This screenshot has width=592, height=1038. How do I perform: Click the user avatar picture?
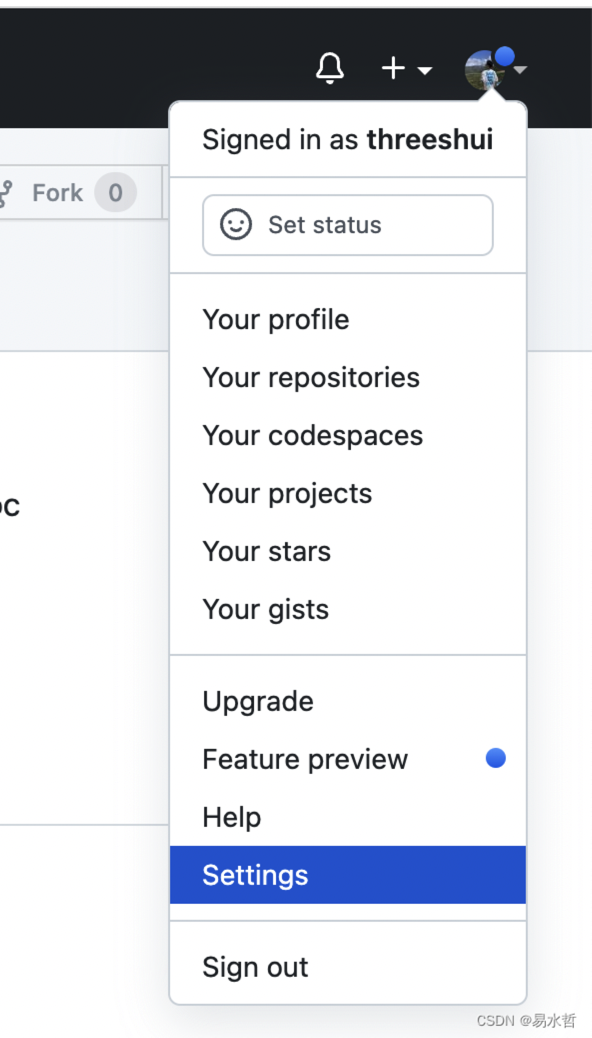[485, 70]
